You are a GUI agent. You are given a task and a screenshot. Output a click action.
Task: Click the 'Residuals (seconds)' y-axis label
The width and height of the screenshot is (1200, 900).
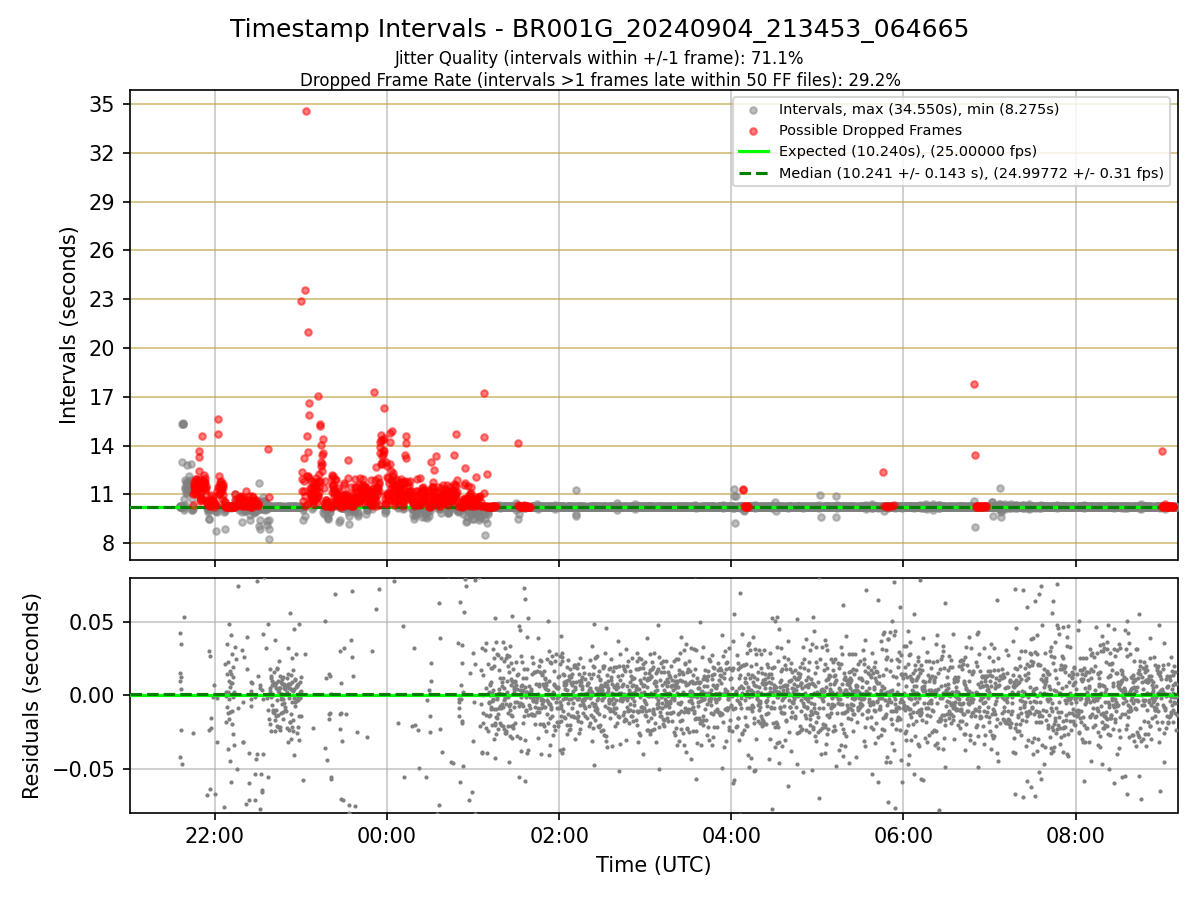tap(31, 696)
